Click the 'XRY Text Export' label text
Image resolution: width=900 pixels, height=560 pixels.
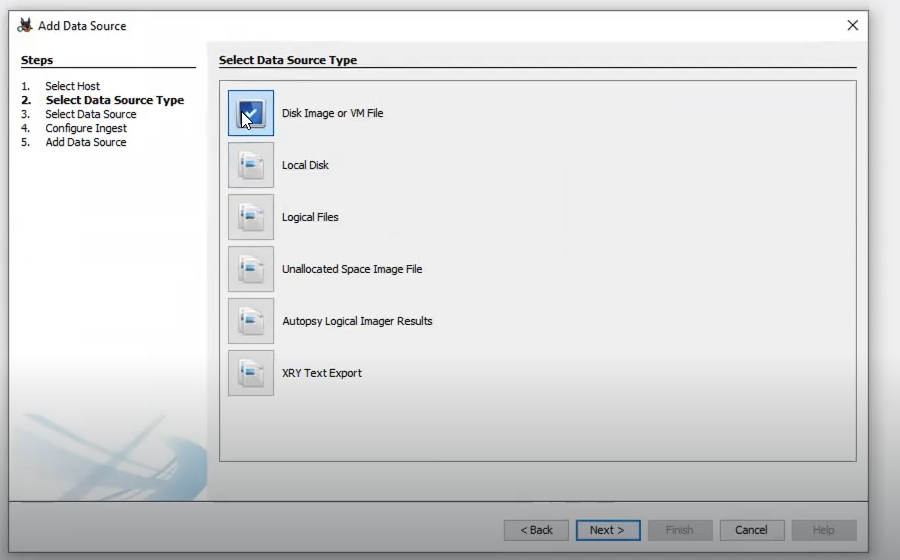click(x=321, y=373)
